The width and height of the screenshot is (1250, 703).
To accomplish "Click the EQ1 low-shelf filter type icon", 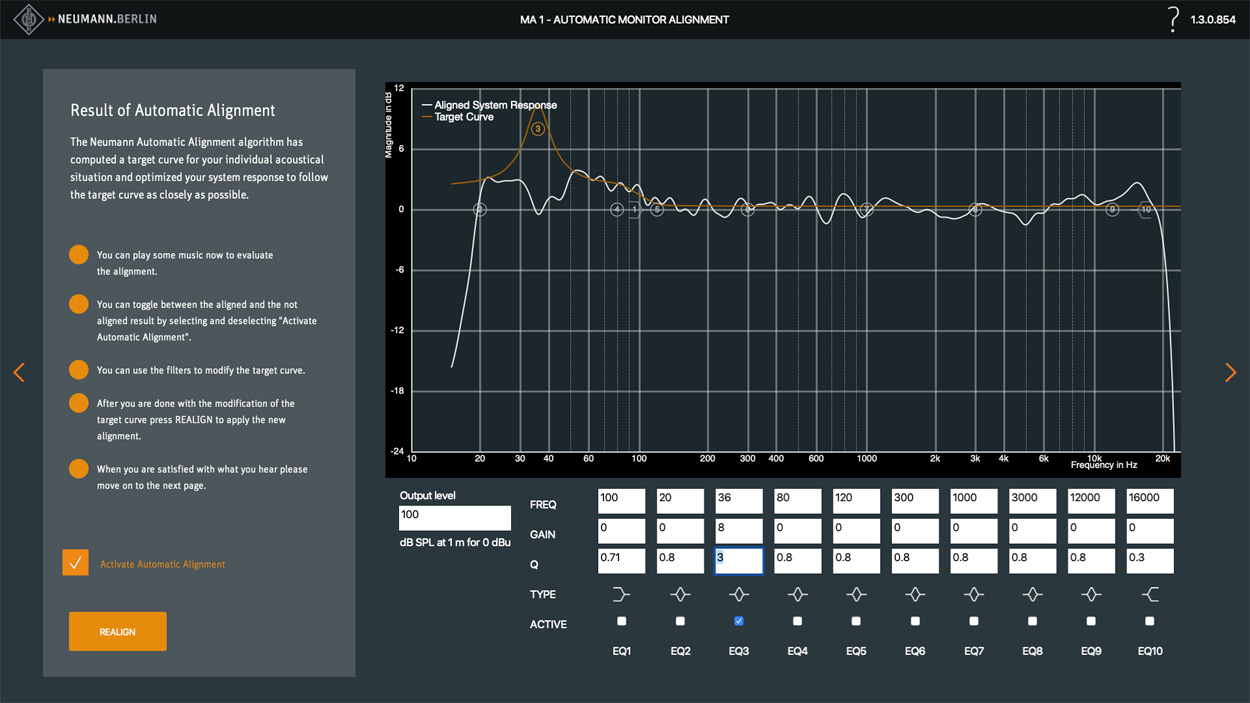I will [621, 595].
